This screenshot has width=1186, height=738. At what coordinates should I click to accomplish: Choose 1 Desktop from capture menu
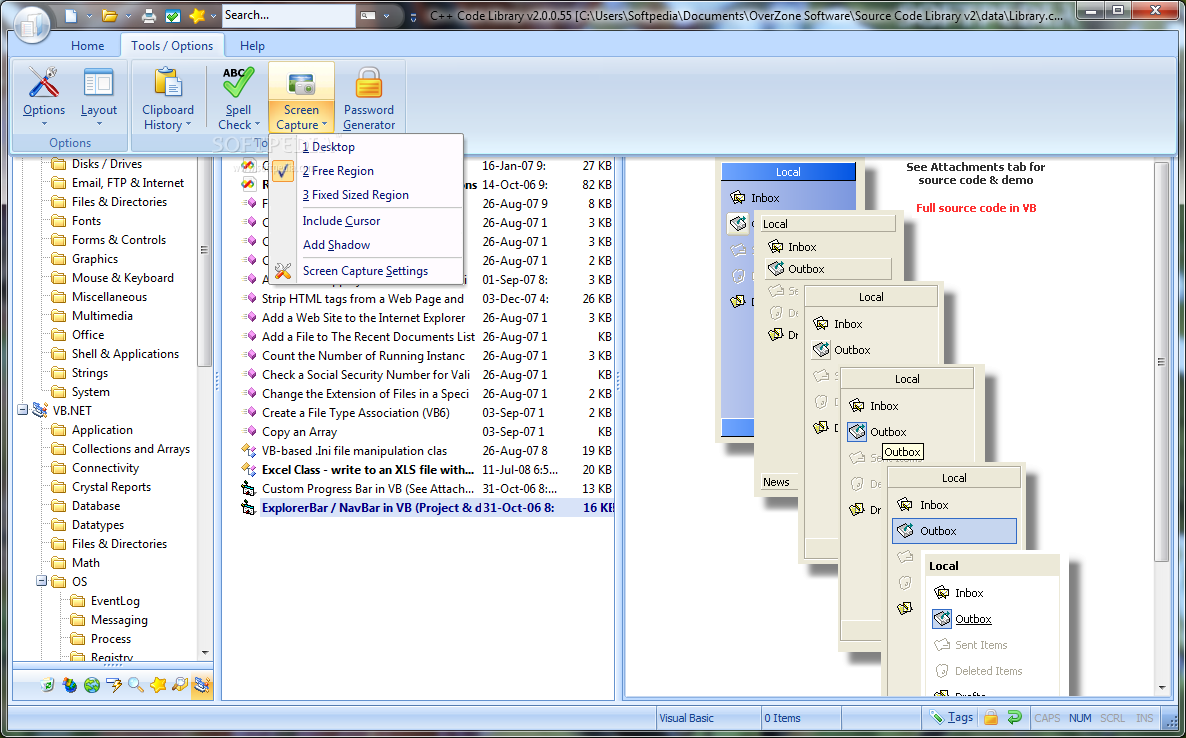click(x=367, y=147)
